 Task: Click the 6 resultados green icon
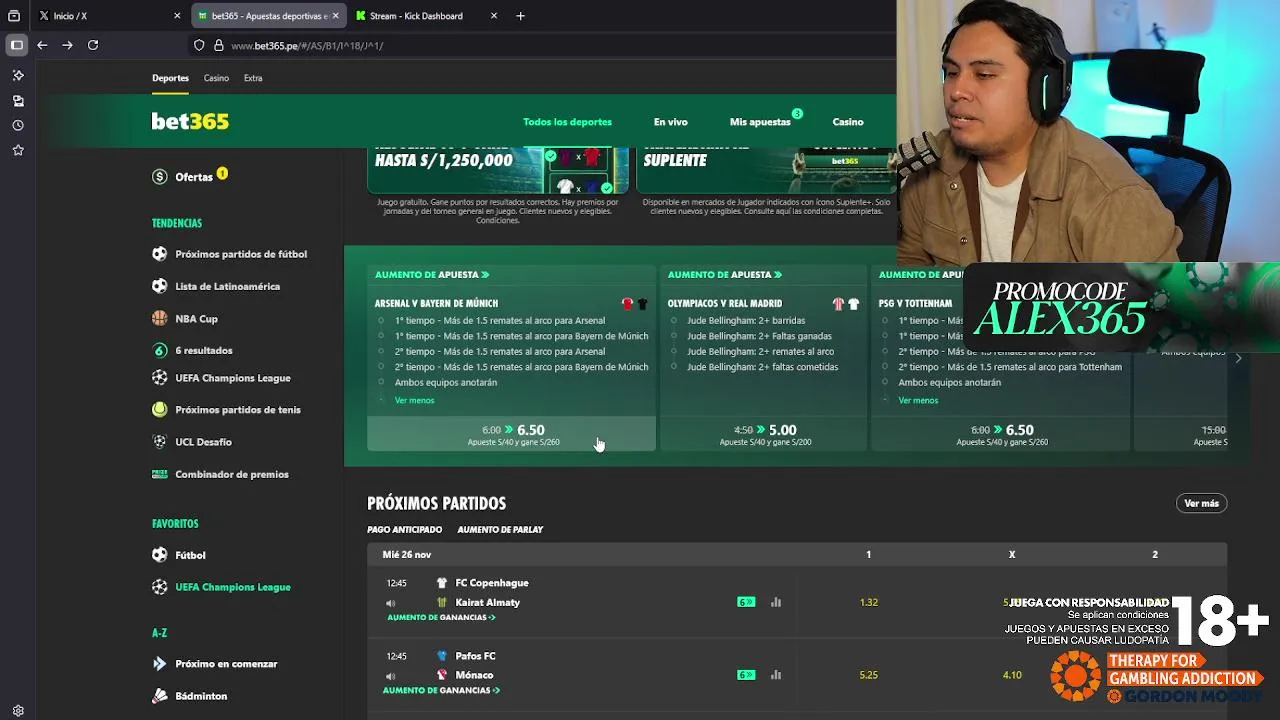[x=159, y=350]
